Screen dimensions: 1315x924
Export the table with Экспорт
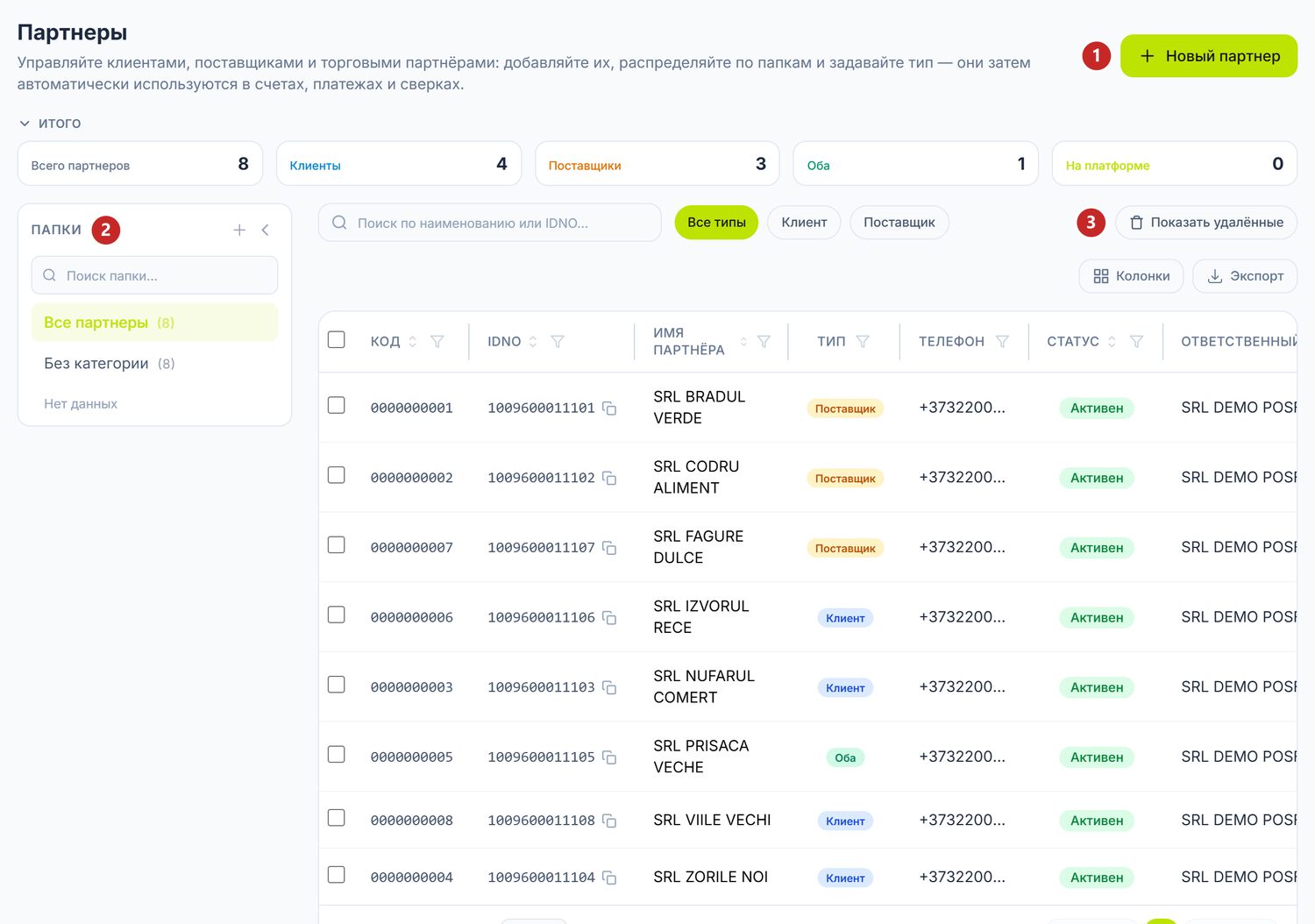(1245, 276)
